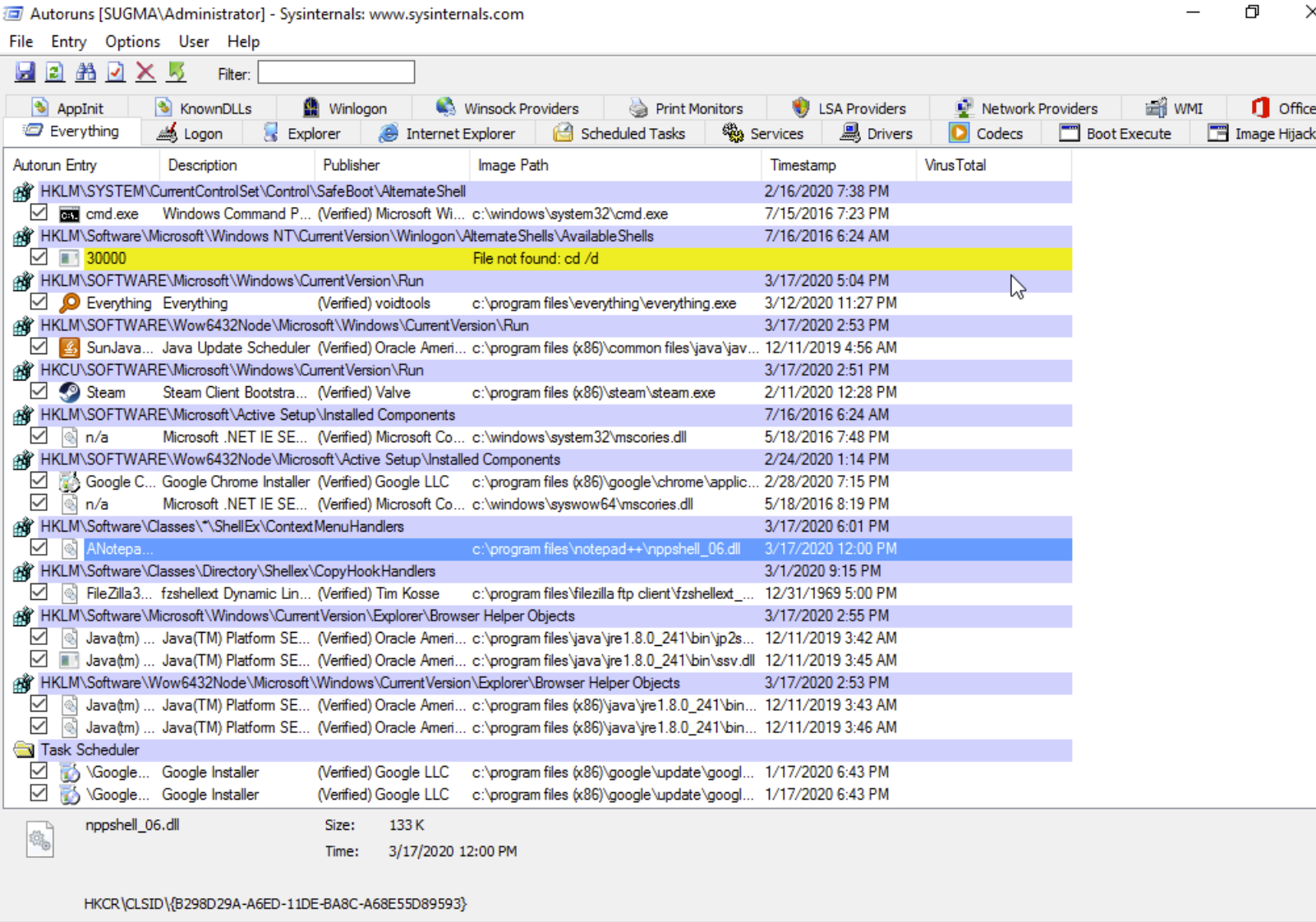
Task: Select the everything.exe image path cell
Action: click(604, 303)
